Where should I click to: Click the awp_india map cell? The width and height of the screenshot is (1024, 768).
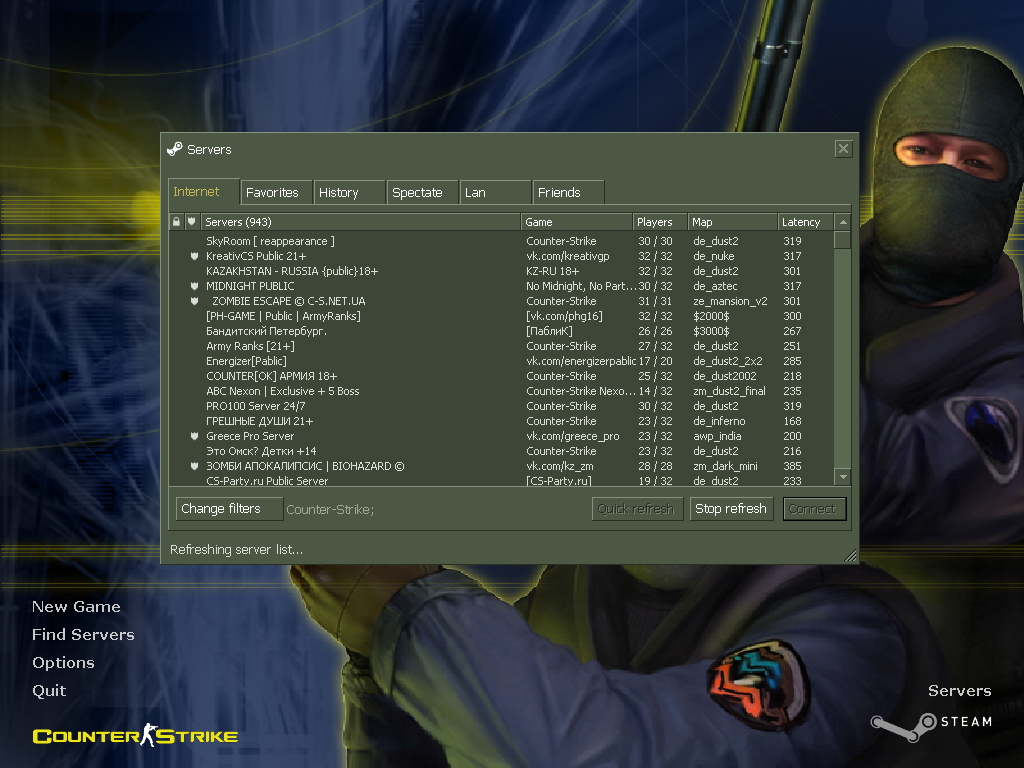(717, 436)
